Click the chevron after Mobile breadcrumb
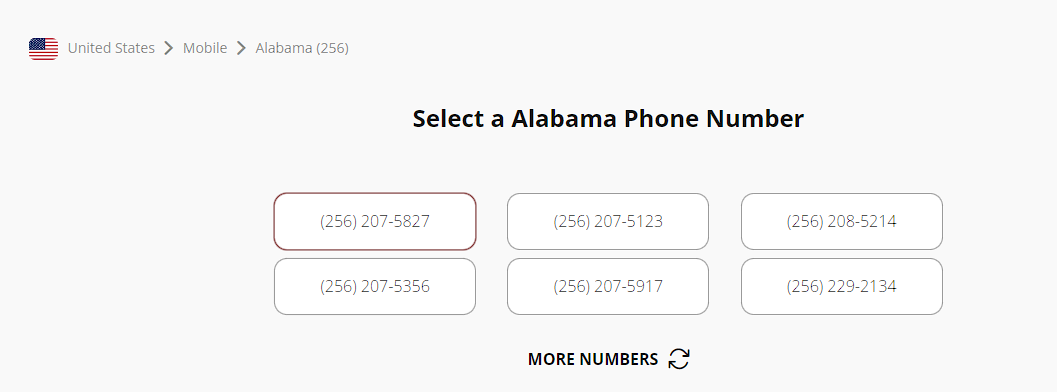The image size is (1057, 392). [x=241, y=48]
